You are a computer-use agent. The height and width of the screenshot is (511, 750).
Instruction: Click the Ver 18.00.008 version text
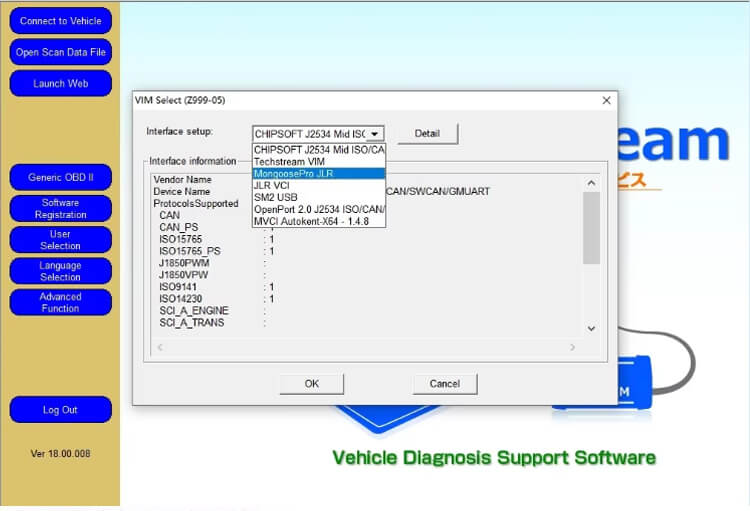[60, 454]
